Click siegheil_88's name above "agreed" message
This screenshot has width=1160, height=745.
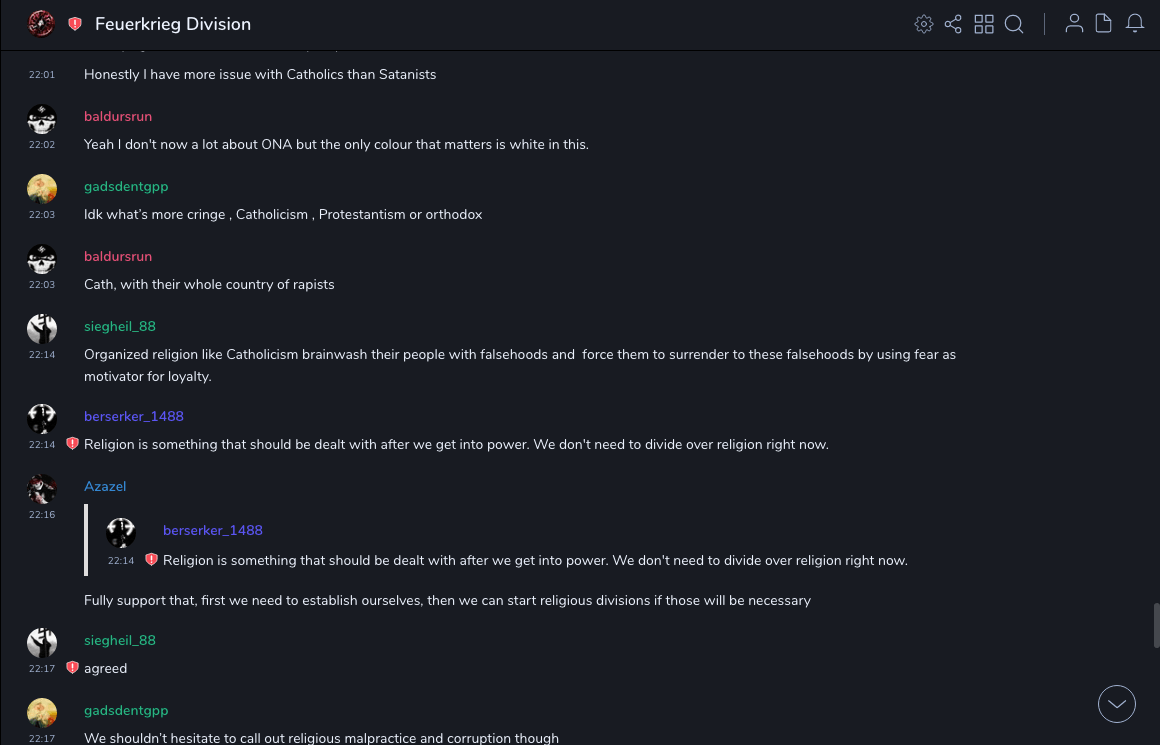(120, 641)
